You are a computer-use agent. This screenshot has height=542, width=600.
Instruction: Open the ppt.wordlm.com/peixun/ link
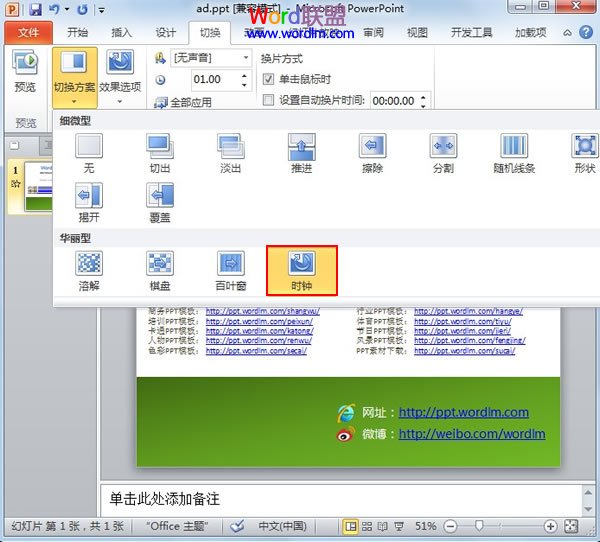(259, 321)
